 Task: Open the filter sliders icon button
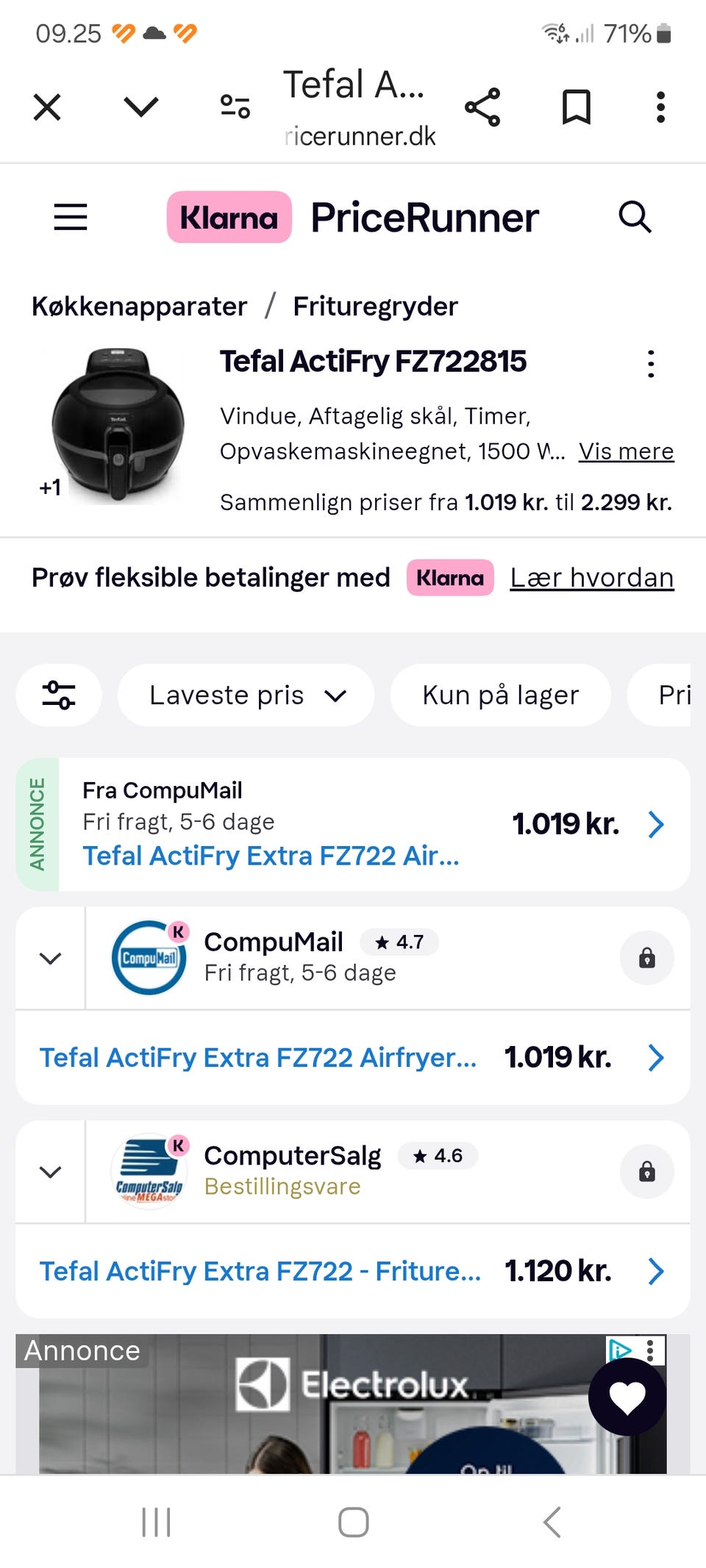(59, 695)
